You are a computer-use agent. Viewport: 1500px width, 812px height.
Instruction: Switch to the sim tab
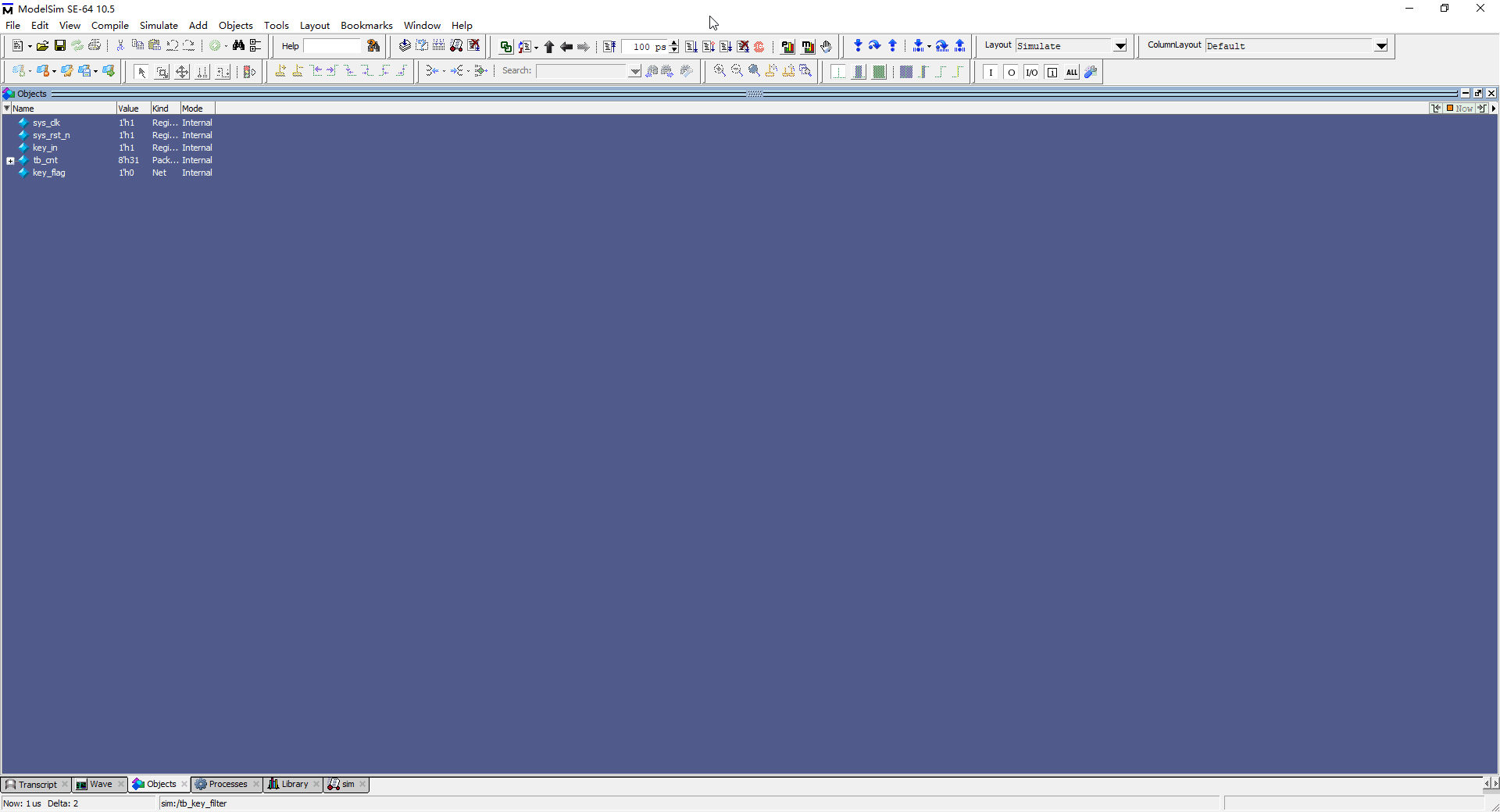pos(348,785)
